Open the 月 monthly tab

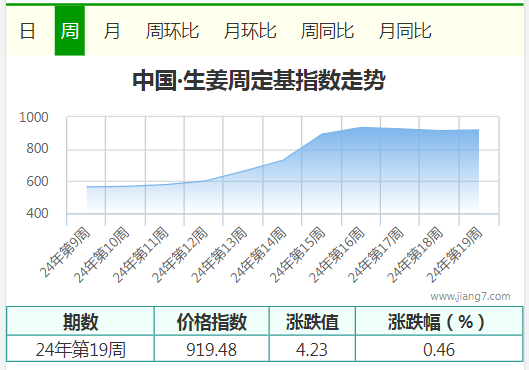click(112, 31)
